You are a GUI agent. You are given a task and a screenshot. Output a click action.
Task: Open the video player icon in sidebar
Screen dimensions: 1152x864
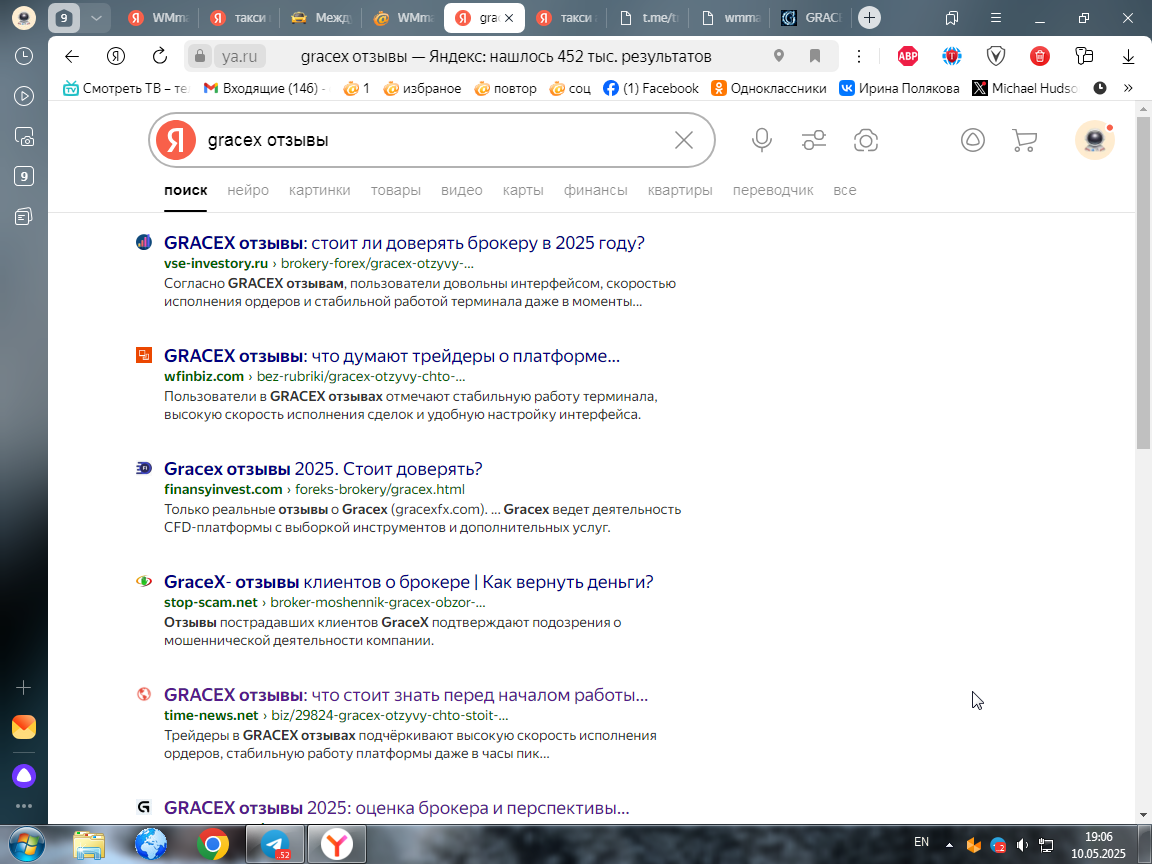tap(24, 96)
